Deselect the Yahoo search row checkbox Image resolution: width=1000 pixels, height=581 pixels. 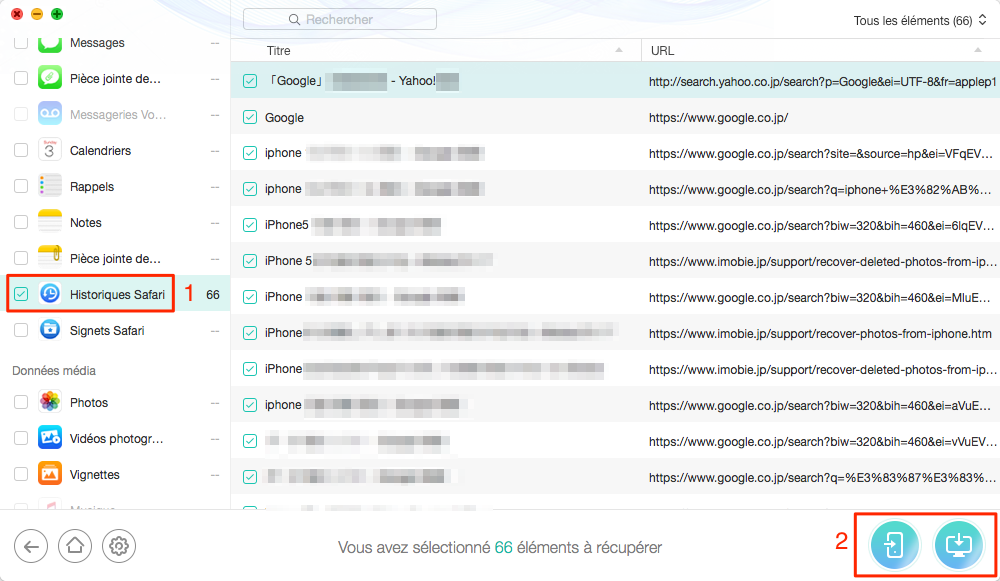pos(250,81)
